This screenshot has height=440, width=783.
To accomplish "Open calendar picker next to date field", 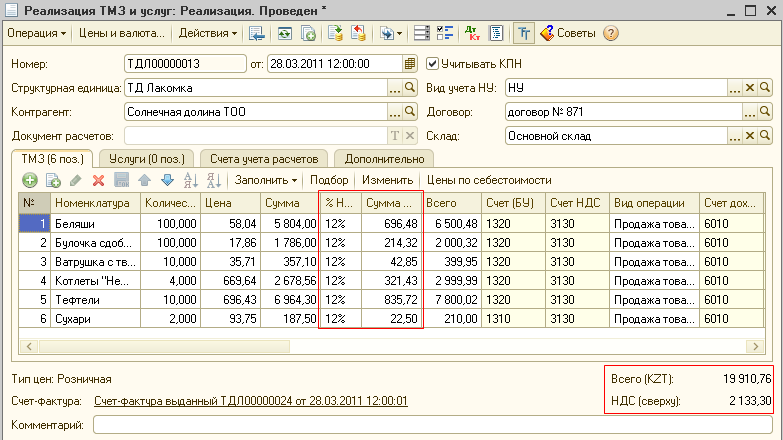I will point(409,63).
